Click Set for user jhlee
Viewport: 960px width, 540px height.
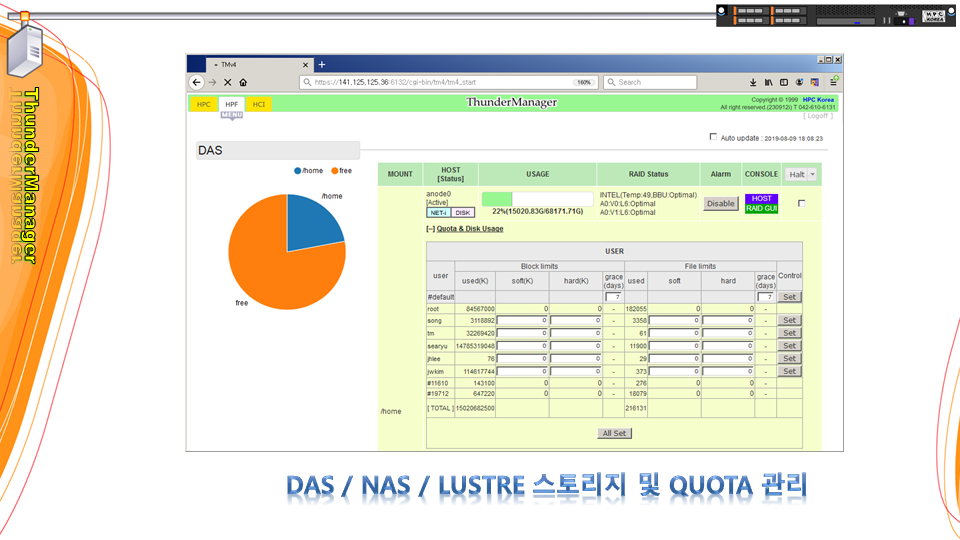pyautogui.click(x=790, y=359)
